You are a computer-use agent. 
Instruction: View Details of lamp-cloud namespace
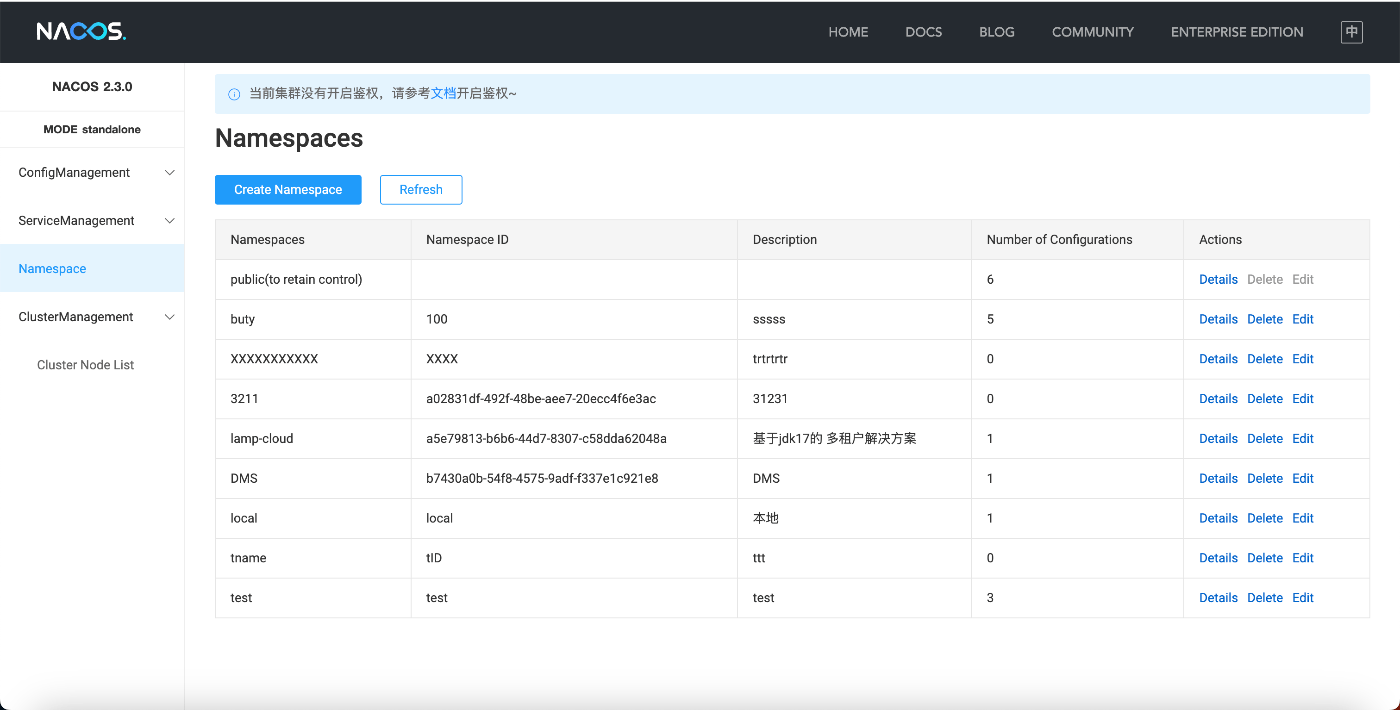click(1218, 439)
